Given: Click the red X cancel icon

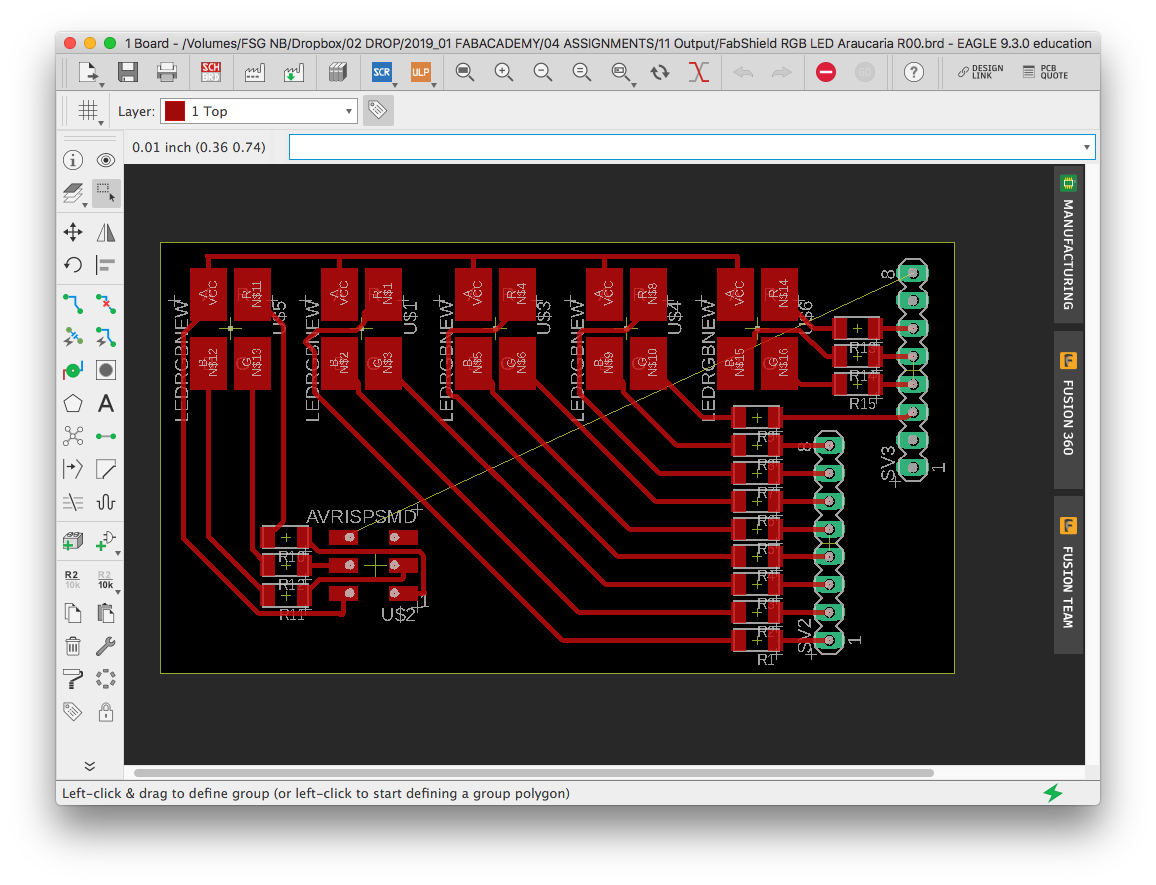Looking at the screenshot, I should (699, 72).
